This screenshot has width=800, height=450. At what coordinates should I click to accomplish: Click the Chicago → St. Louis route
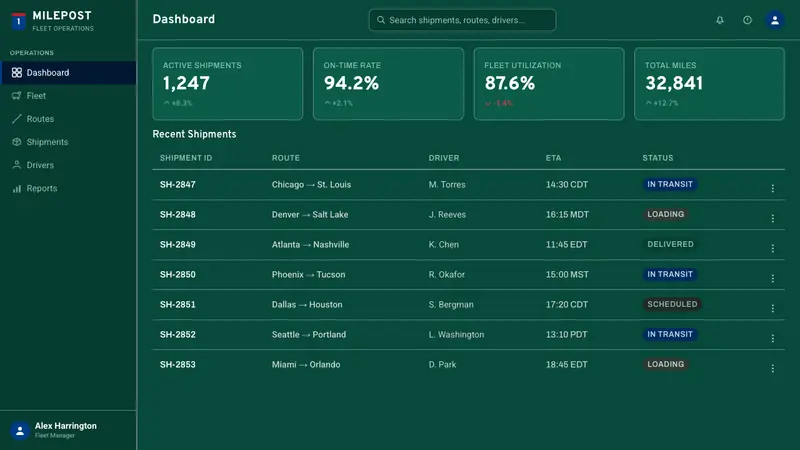pos(311,185)
